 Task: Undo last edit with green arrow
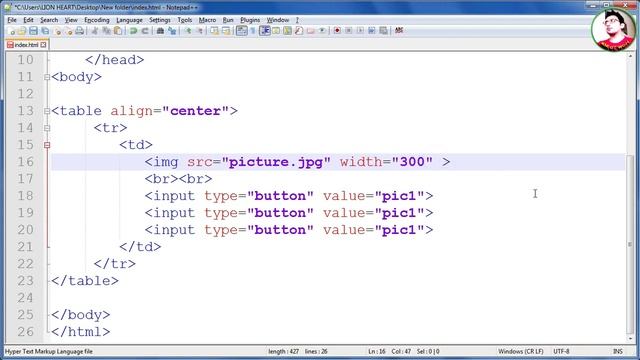point(133,31)
